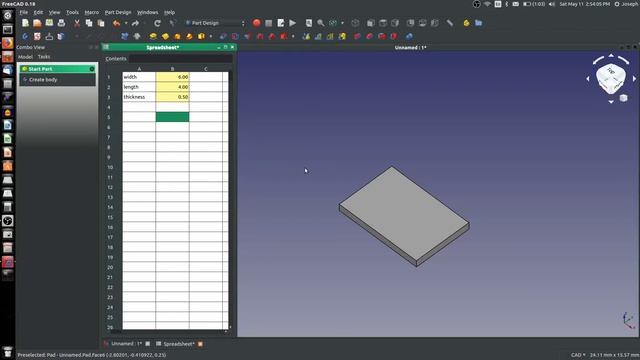Create new body icon in toolbar
Viewport: 640px width, 360px height.
[x=25, y=36]
